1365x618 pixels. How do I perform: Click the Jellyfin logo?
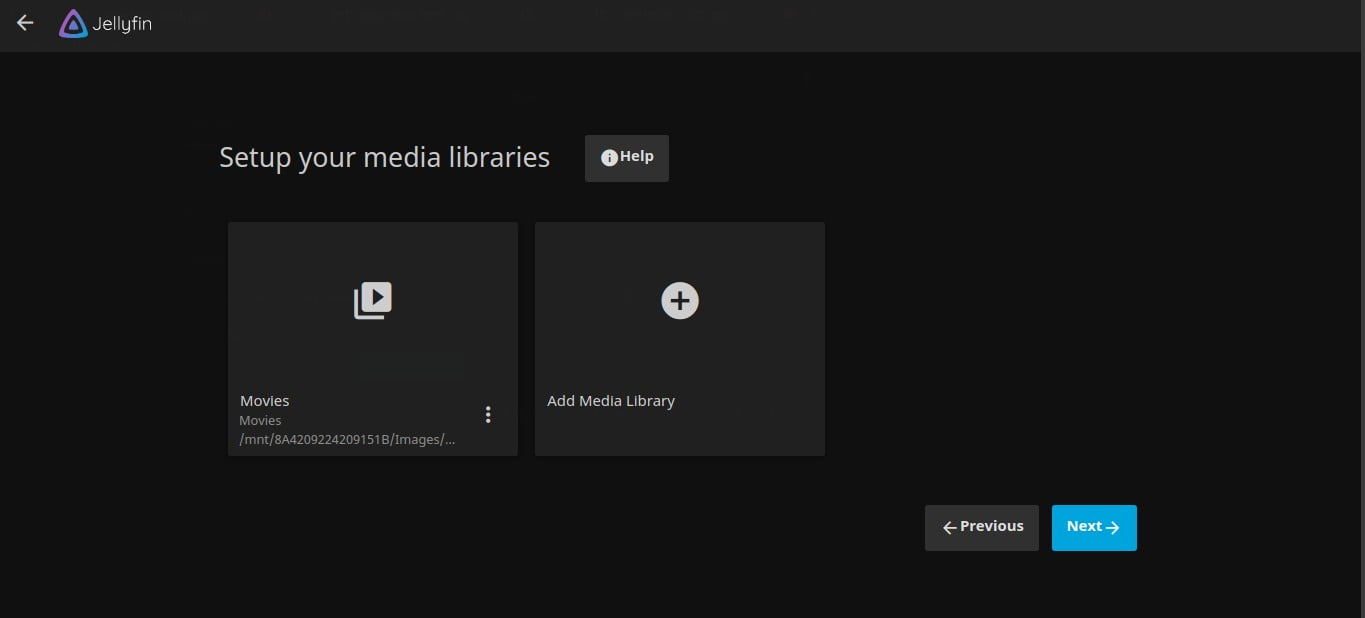[105, 24]
